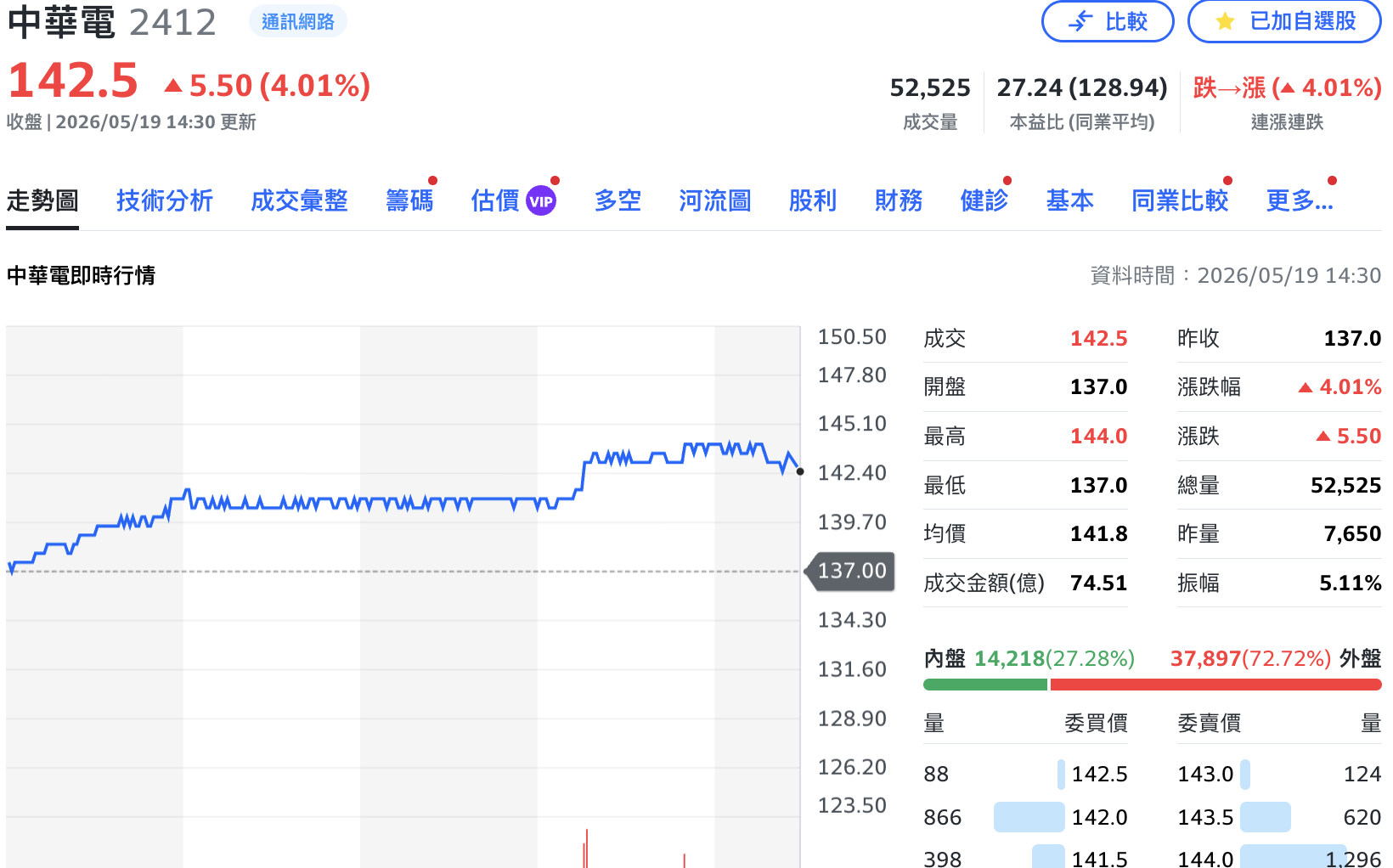Click the bid price 142.5 row

[1025, 774]
